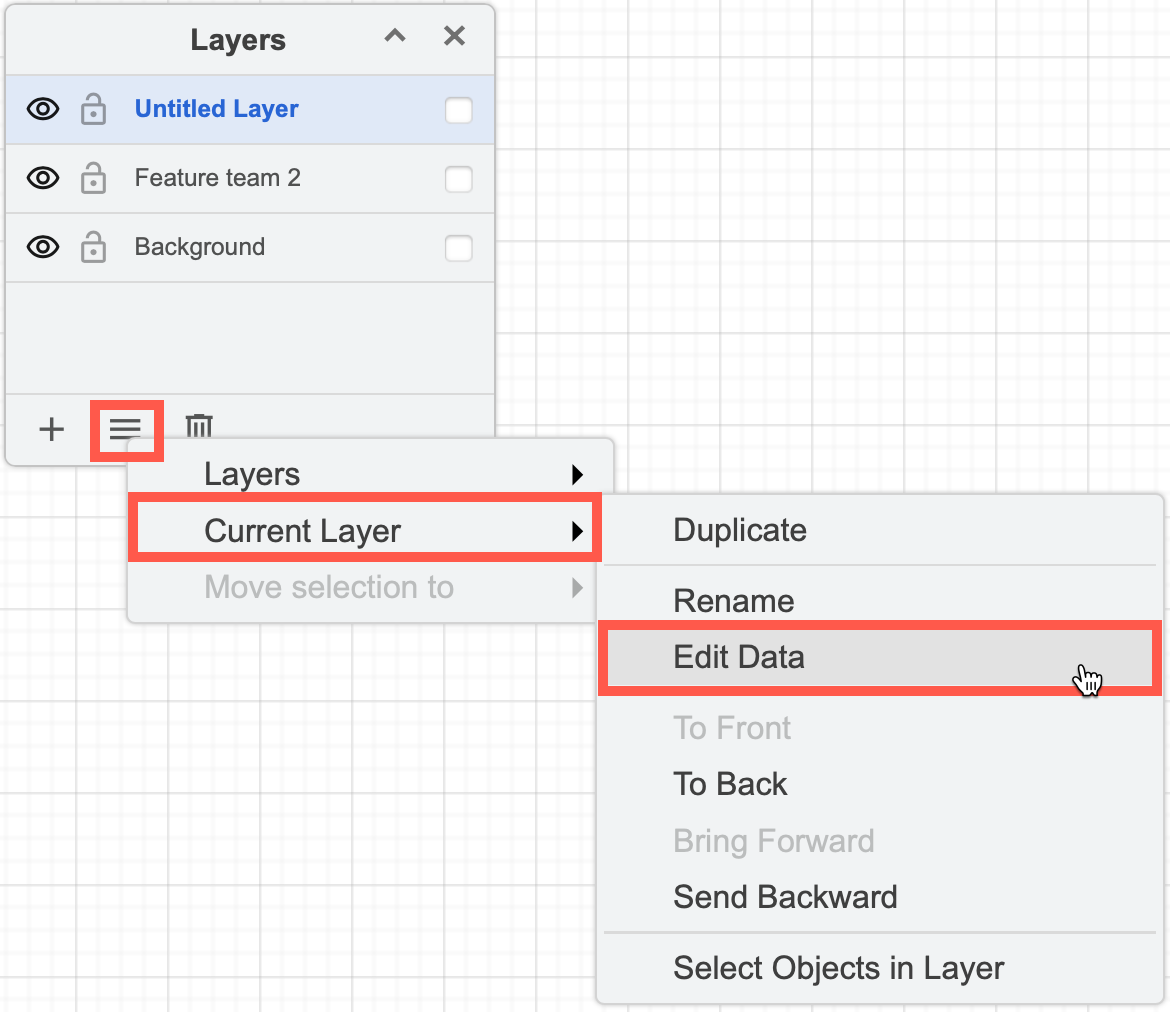Check the checkbox next to Untitled Layer

458,111
